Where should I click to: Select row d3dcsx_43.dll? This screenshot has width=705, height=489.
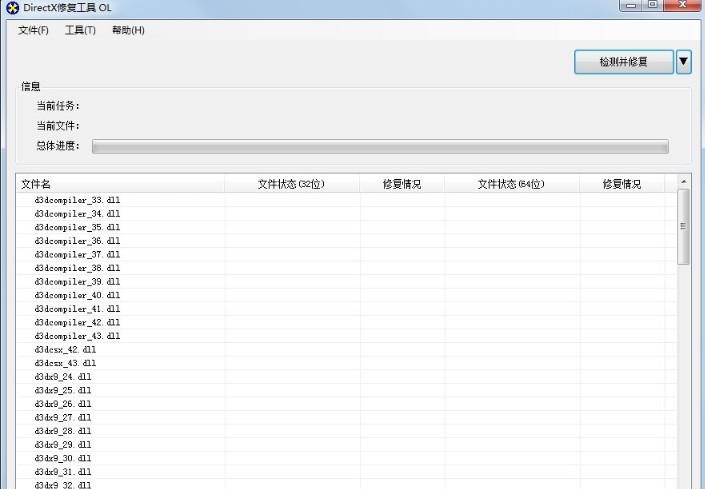347,363
